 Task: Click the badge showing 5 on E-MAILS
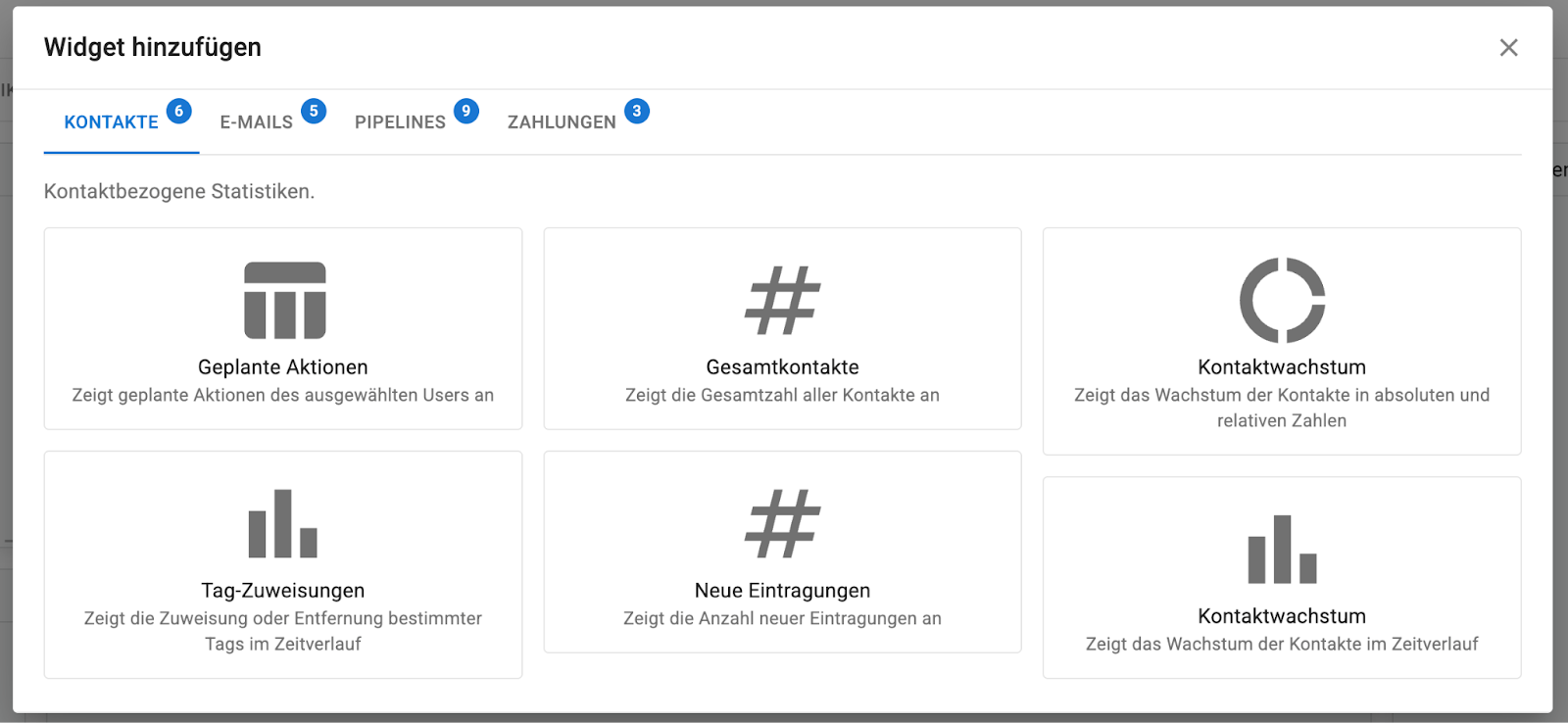[314, 111]
